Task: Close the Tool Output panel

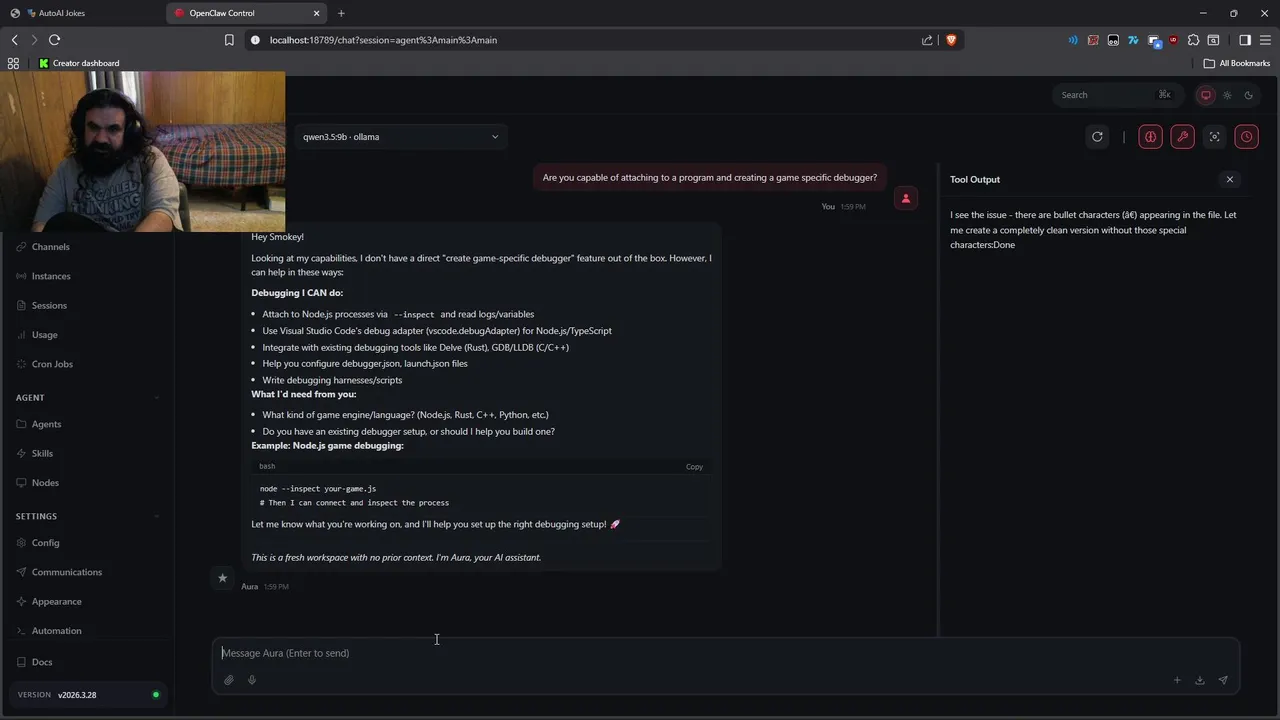Action: pyautogui.click(x=1230, y=179)
